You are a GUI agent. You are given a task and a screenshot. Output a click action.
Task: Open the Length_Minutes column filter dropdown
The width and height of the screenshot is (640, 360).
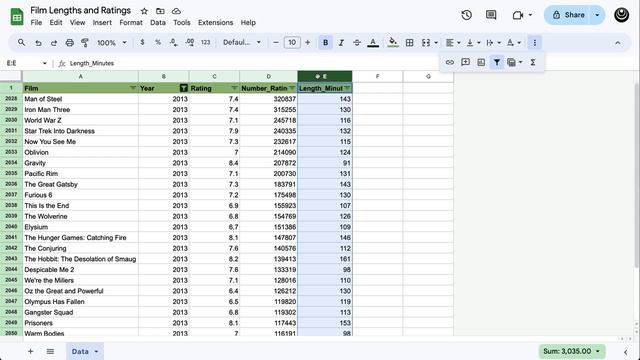347,88
